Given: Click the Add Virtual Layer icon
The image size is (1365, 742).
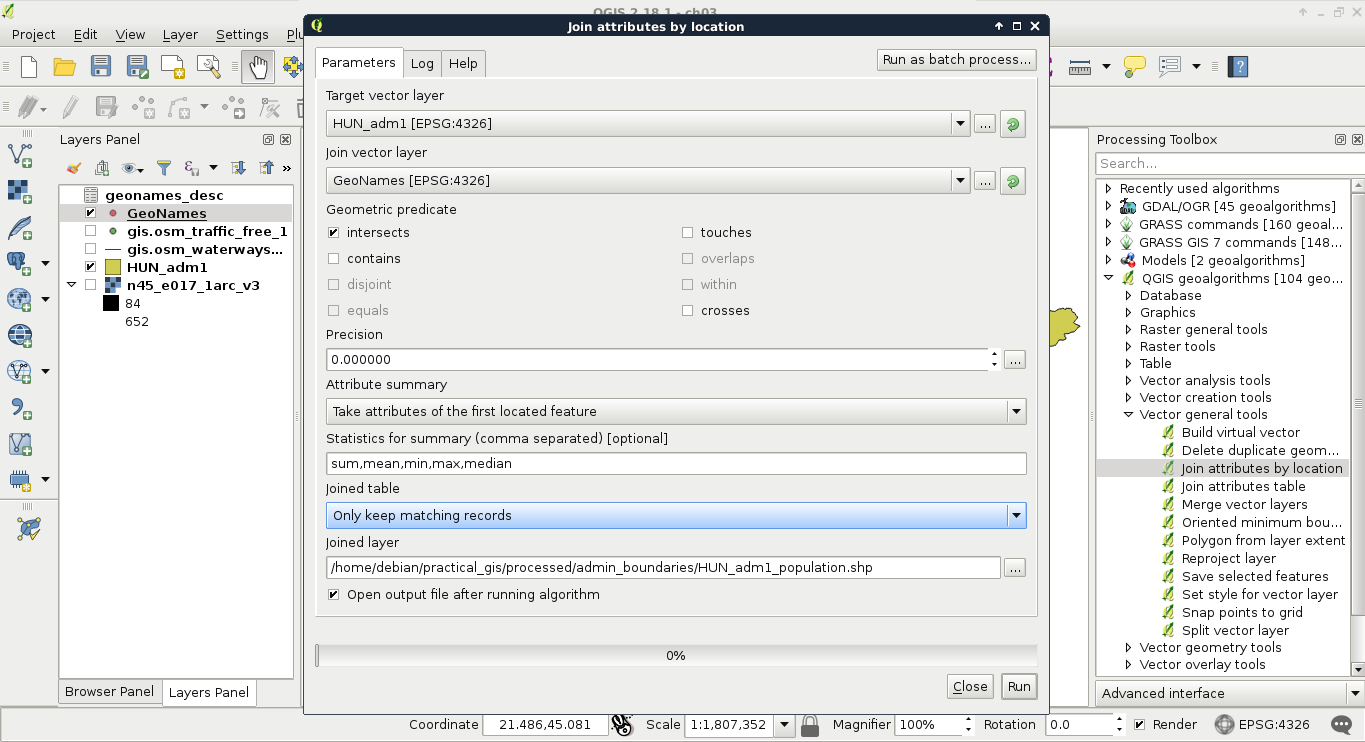Looking at the screenshot, I should coord(20,443).
